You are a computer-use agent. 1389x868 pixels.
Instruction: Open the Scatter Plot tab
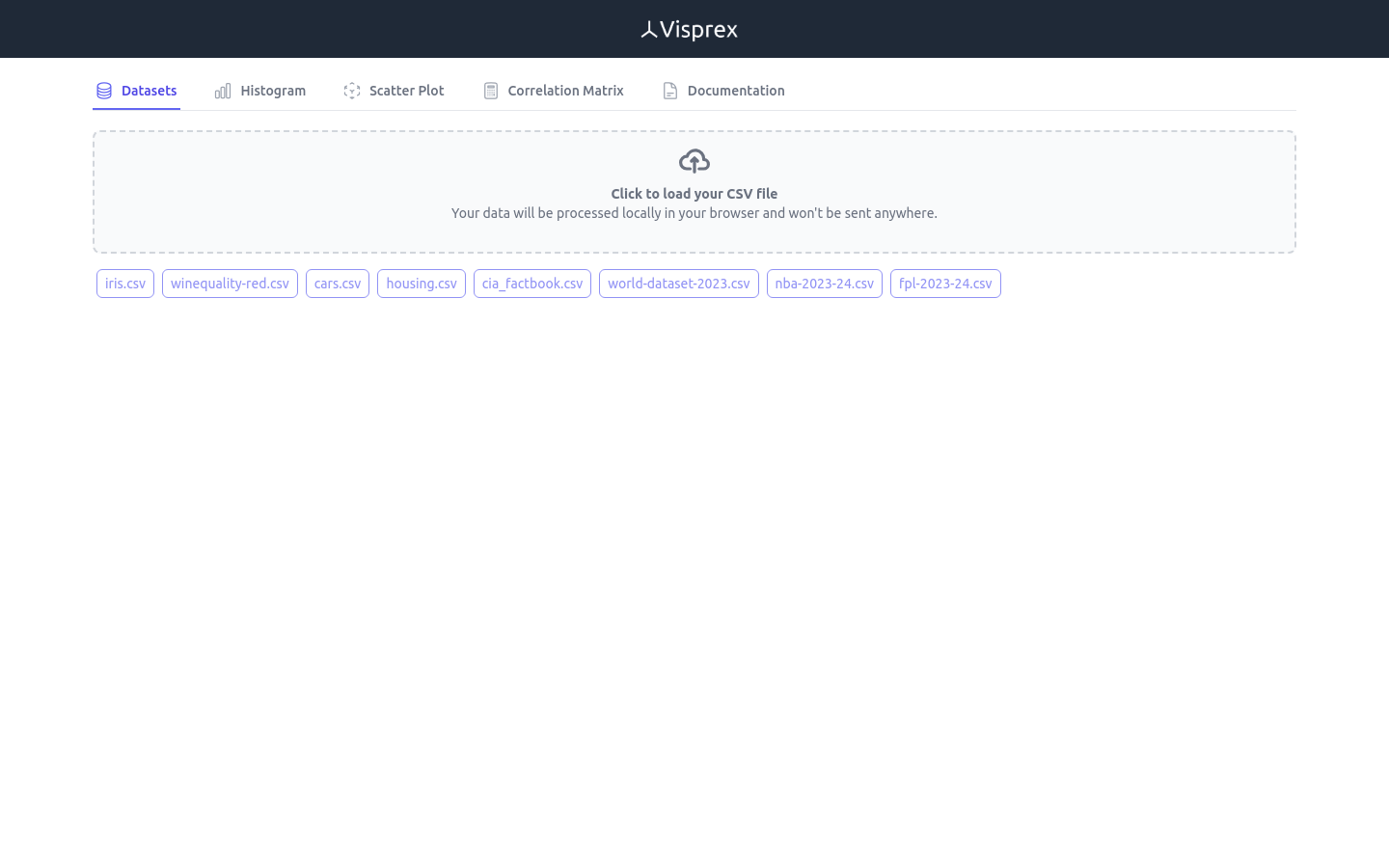click(406, 90)
